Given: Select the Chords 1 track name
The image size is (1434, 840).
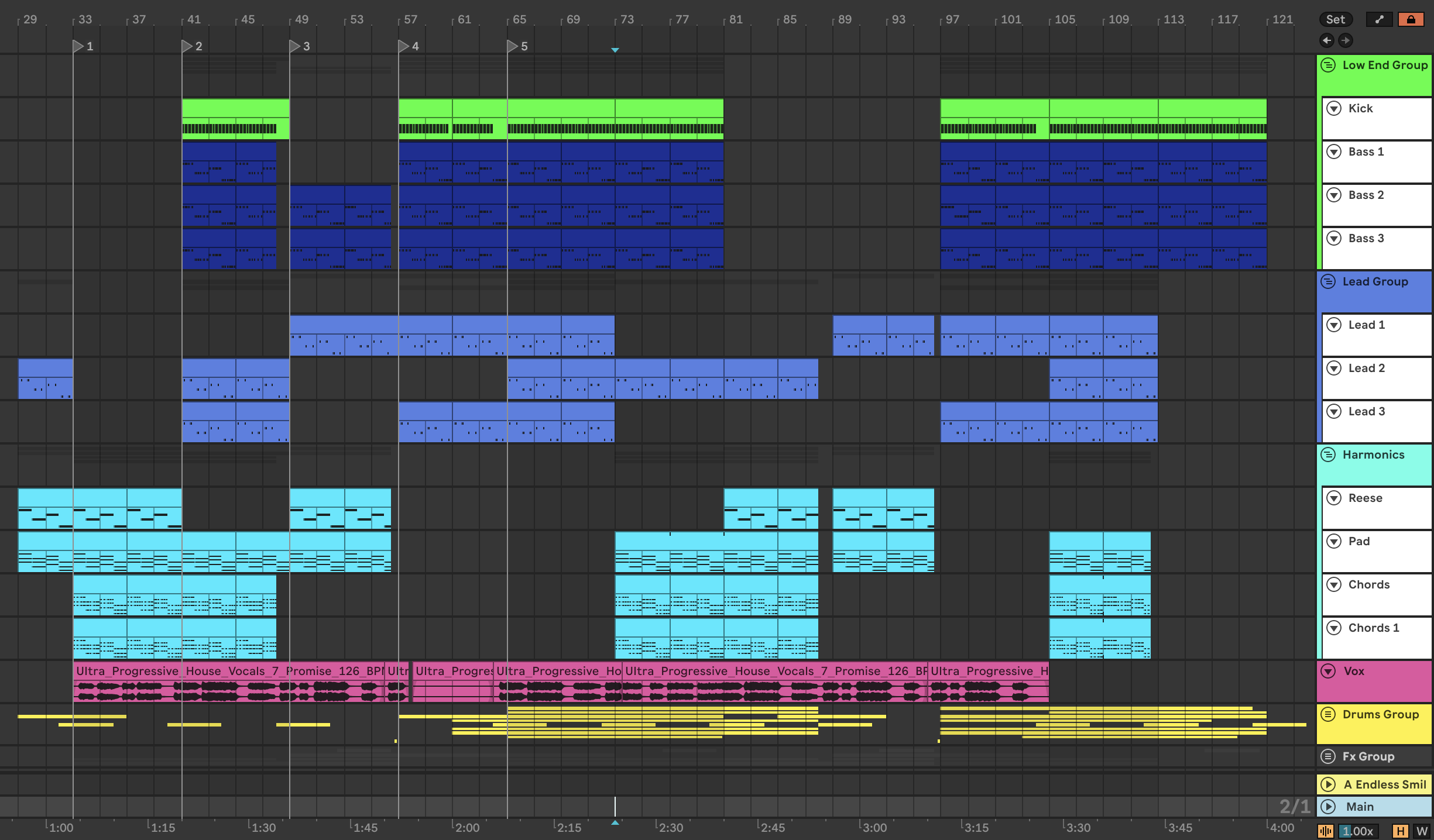Looking at the screenshot, I should coord(1373,628).
